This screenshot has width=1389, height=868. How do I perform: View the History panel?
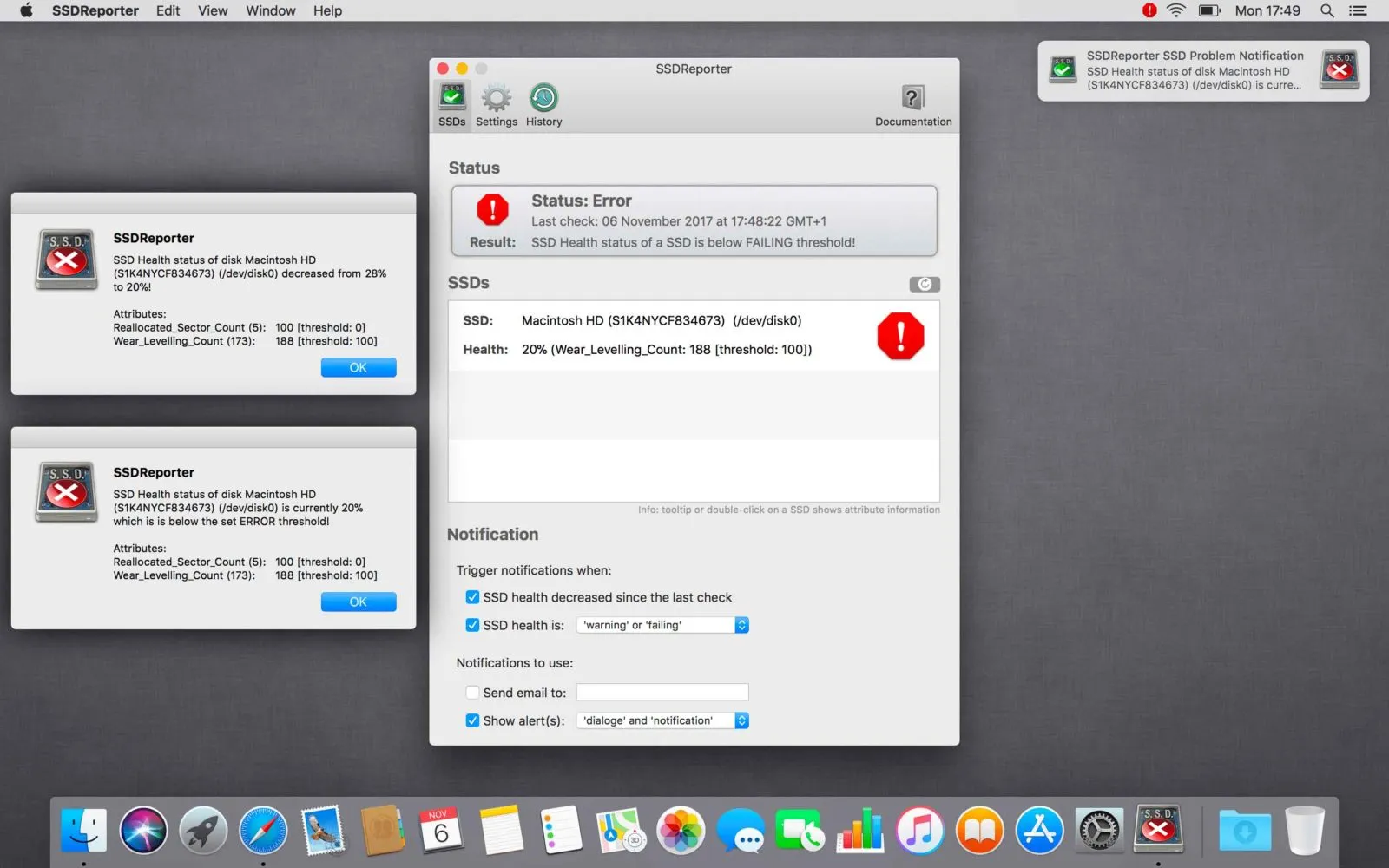543,103
